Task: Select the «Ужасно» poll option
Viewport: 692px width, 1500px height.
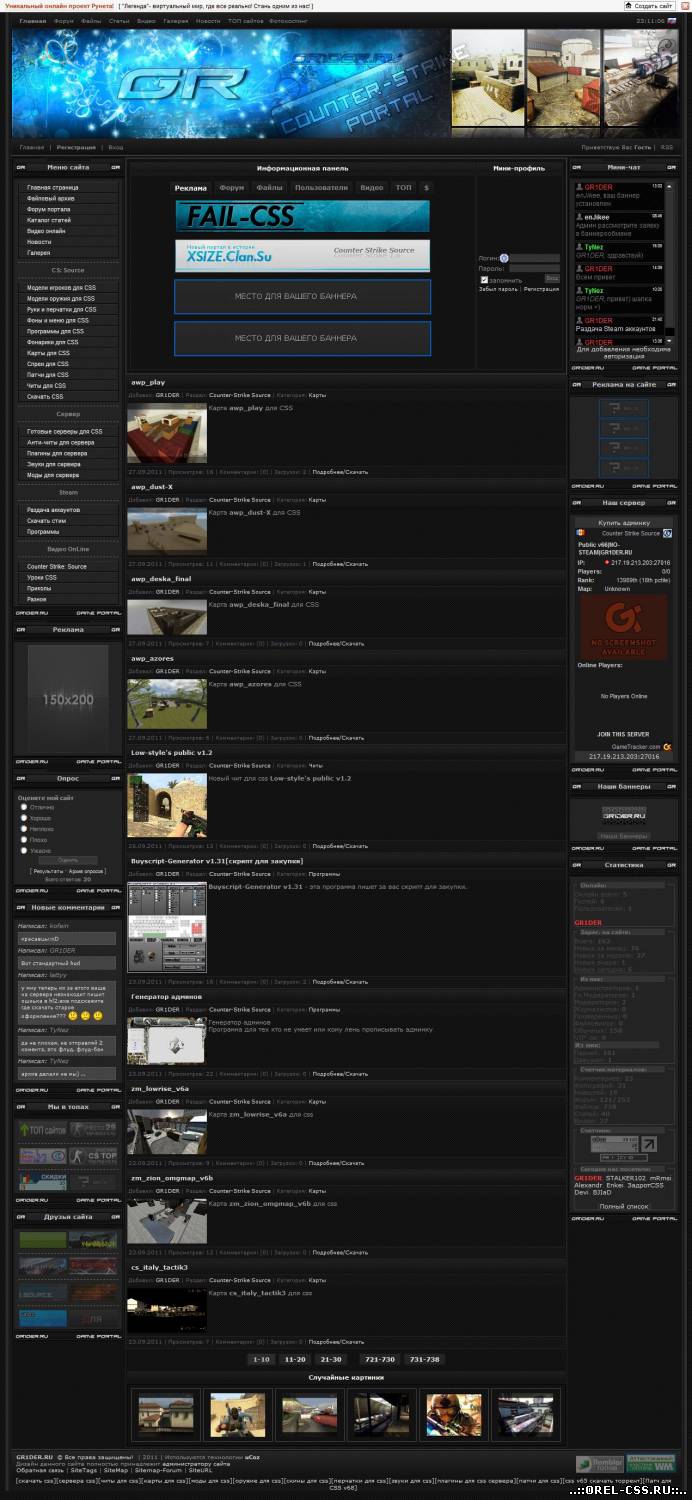Action: coord(24,850)
